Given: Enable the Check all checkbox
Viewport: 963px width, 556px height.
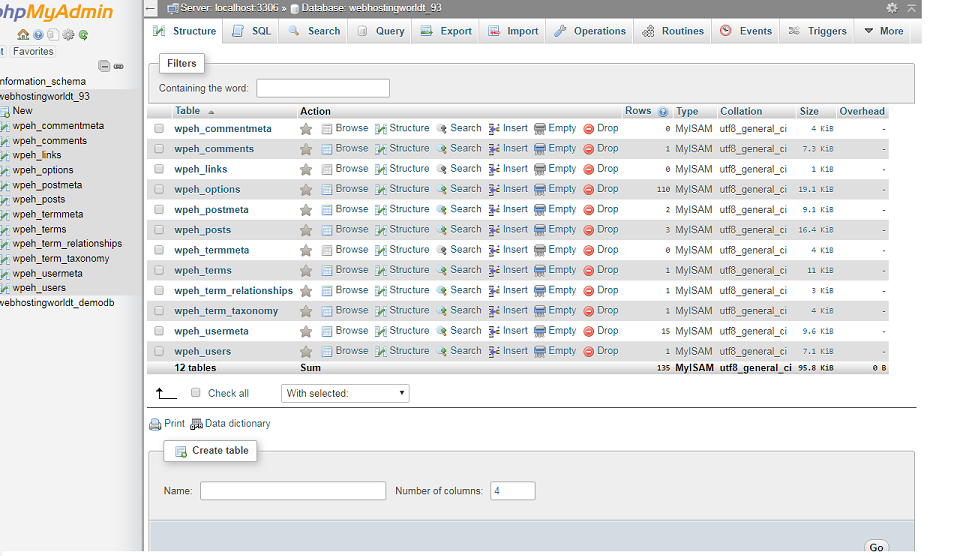Looking at the screenshot, I should point(196,393).
